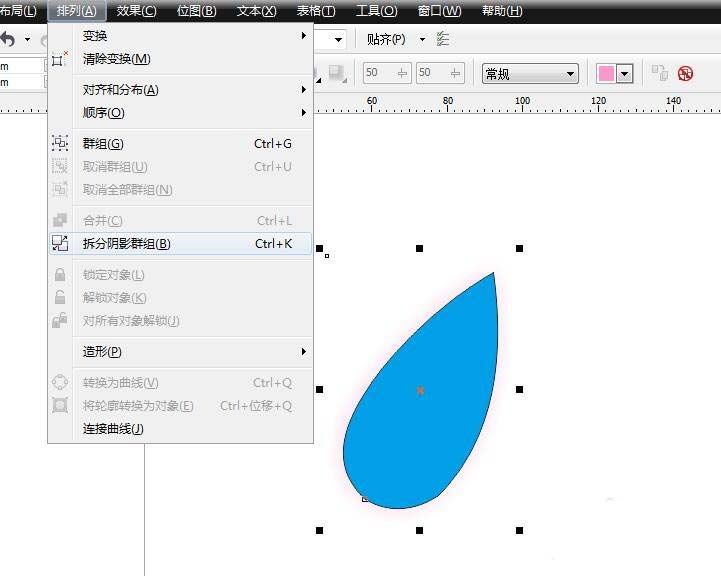Click the 拆分阴影群组 break-apart icon
Screen dimensions: 721x576
[60, 243]
